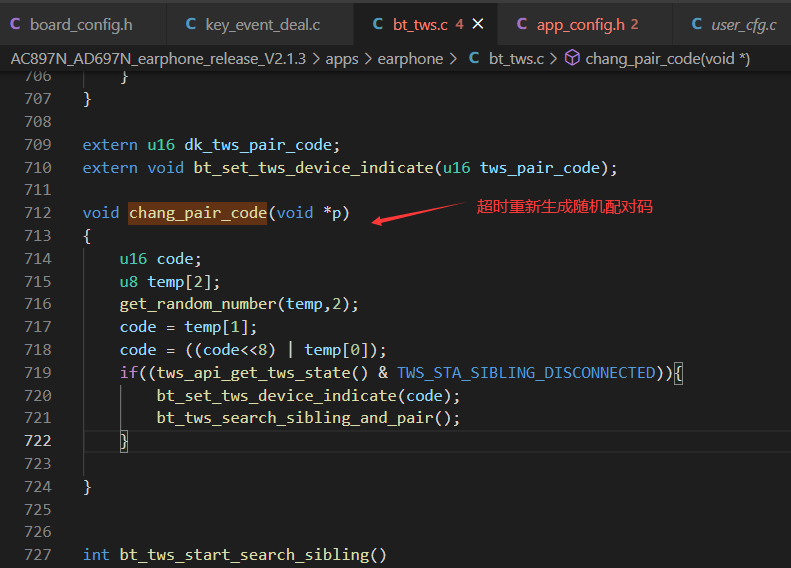Click the C icon in breadcrumb bt_tws.c

(x=474, y=58)
